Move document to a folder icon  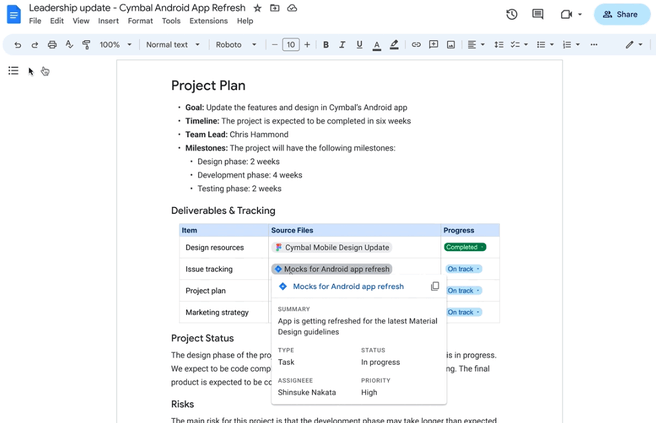274,8
